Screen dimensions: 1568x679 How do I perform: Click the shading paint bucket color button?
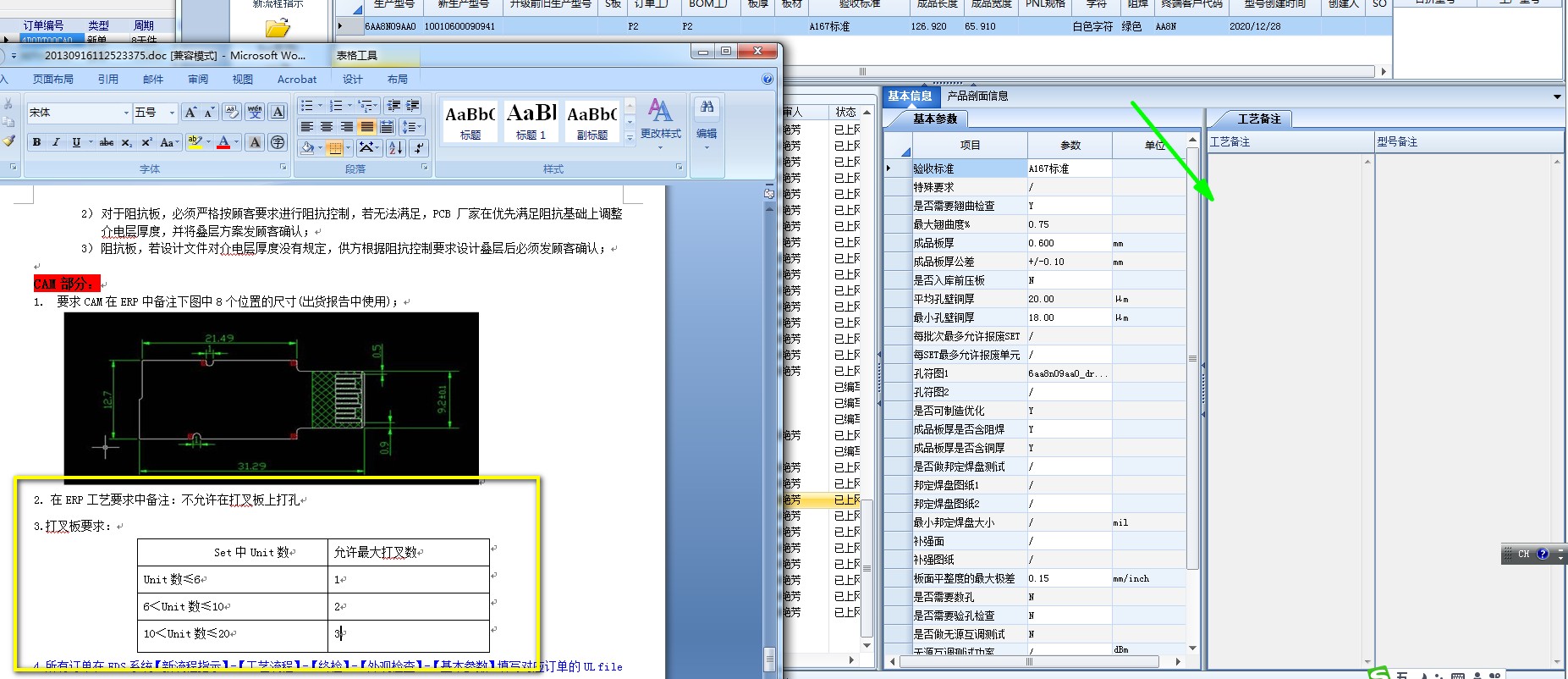(307, 147)
